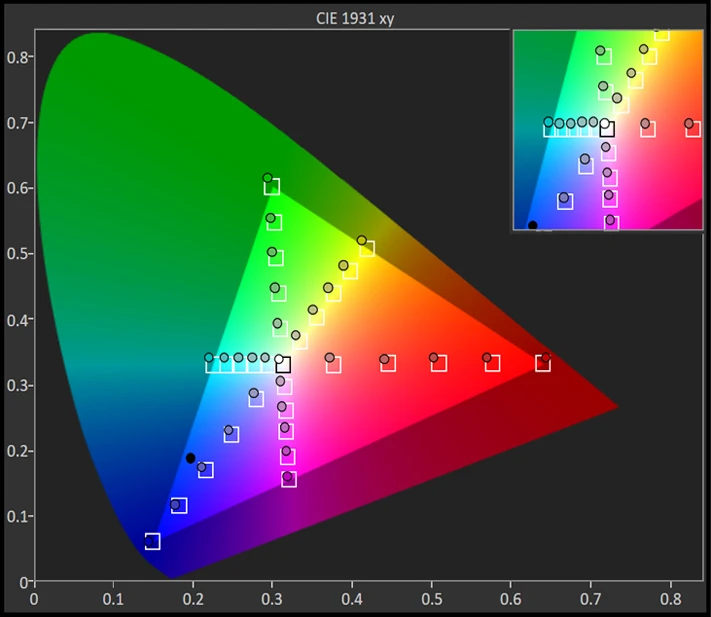Click the top green target square in inset
This screenshot has height=617, width=711.
coord(604,56)
